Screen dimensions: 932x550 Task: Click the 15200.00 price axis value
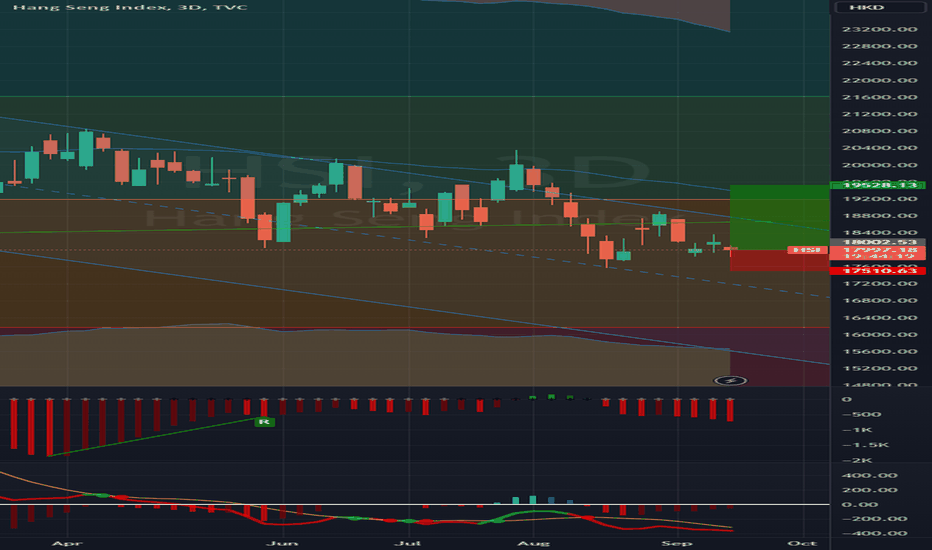tap(879, 368)
